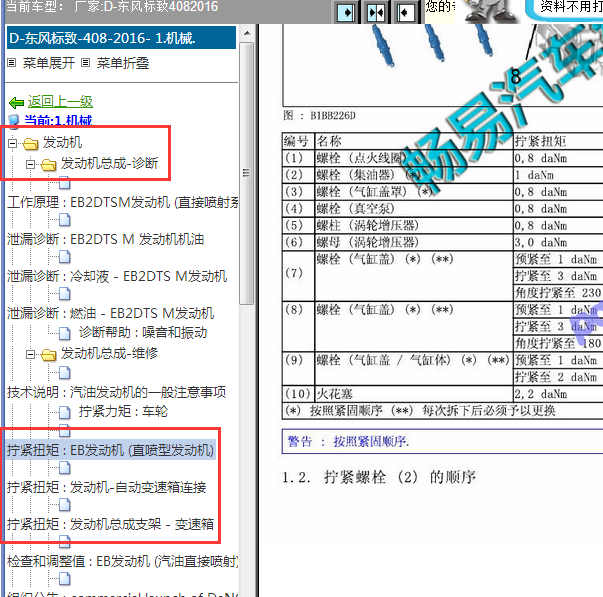Collapse the 发动机 tree node
Viewport: 603px width, 597px height.
coord(13,143)
